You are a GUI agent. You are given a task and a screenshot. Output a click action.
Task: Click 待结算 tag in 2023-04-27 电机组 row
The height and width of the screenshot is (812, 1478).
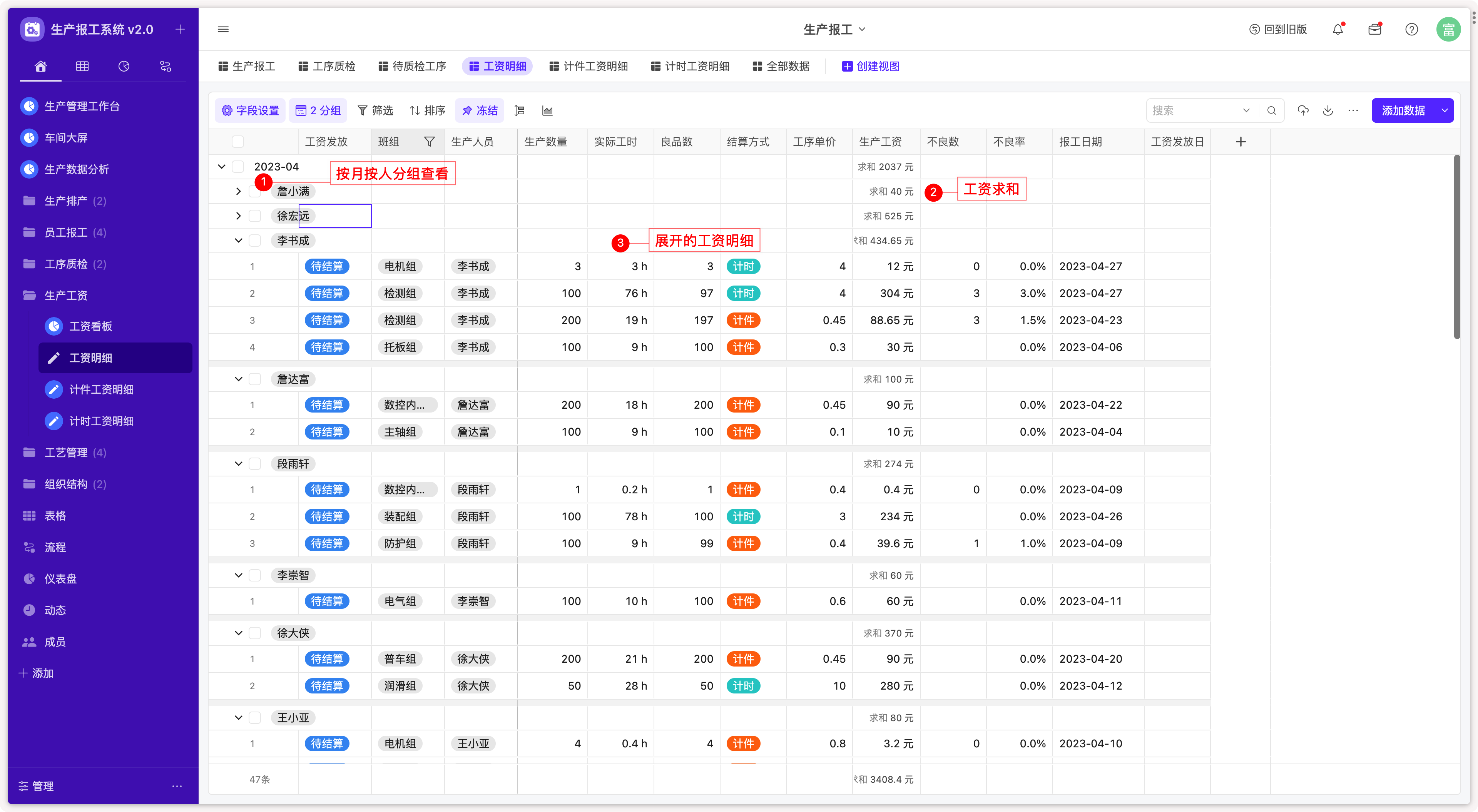(x=327, y=266)
